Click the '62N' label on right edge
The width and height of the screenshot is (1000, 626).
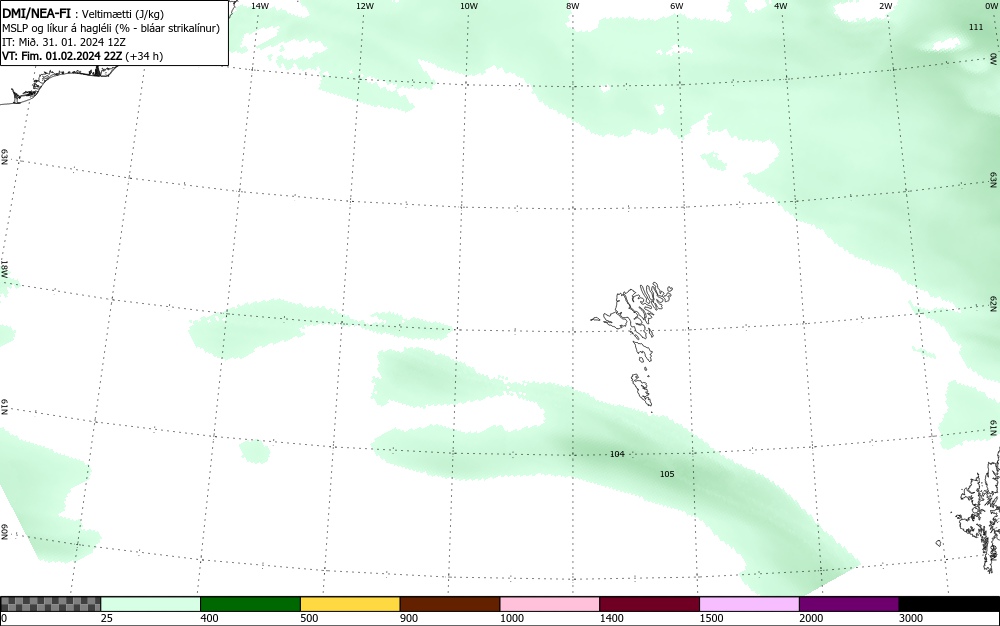pos(994,303)
